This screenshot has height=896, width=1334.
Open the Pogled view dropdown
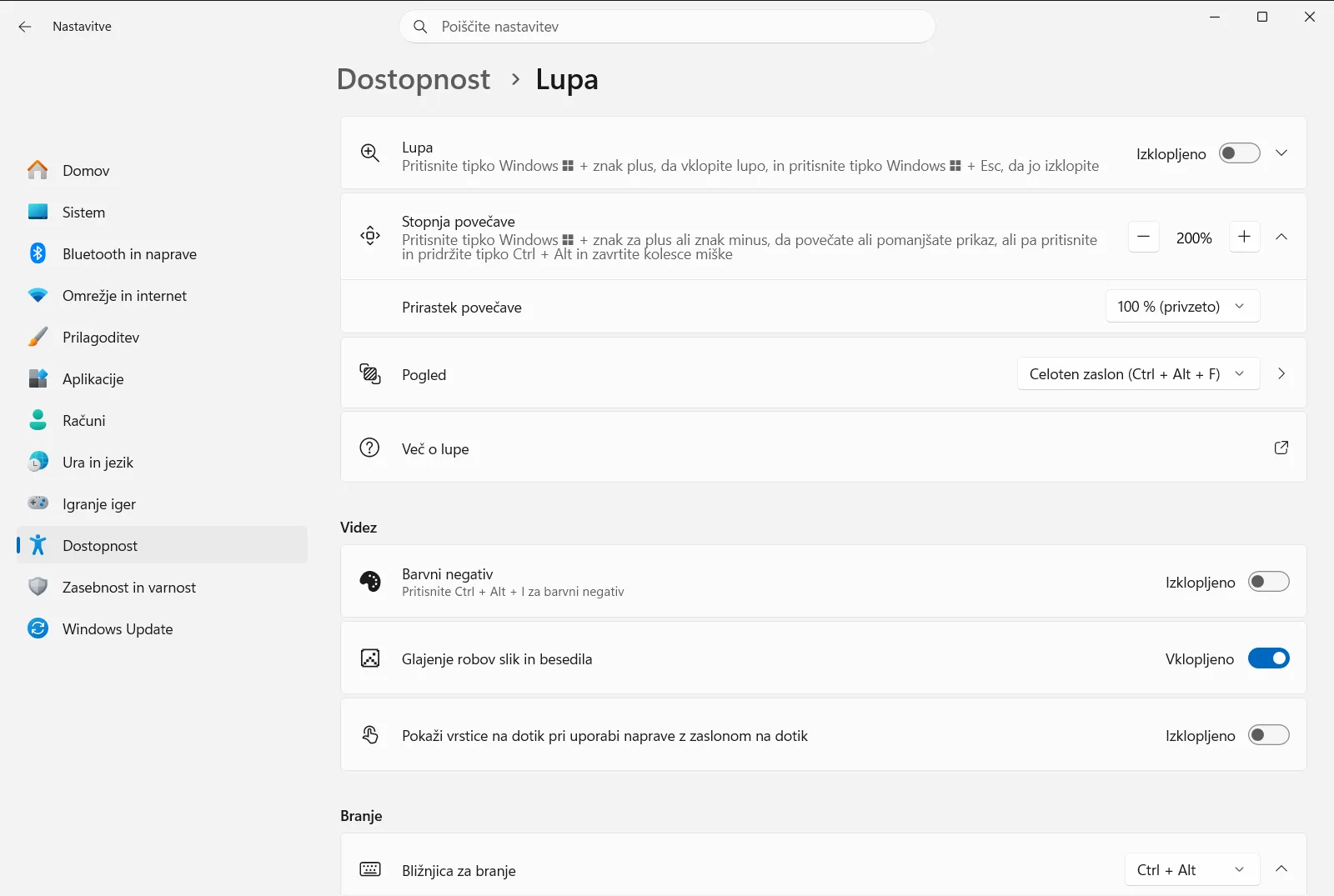click(1138, 374)
